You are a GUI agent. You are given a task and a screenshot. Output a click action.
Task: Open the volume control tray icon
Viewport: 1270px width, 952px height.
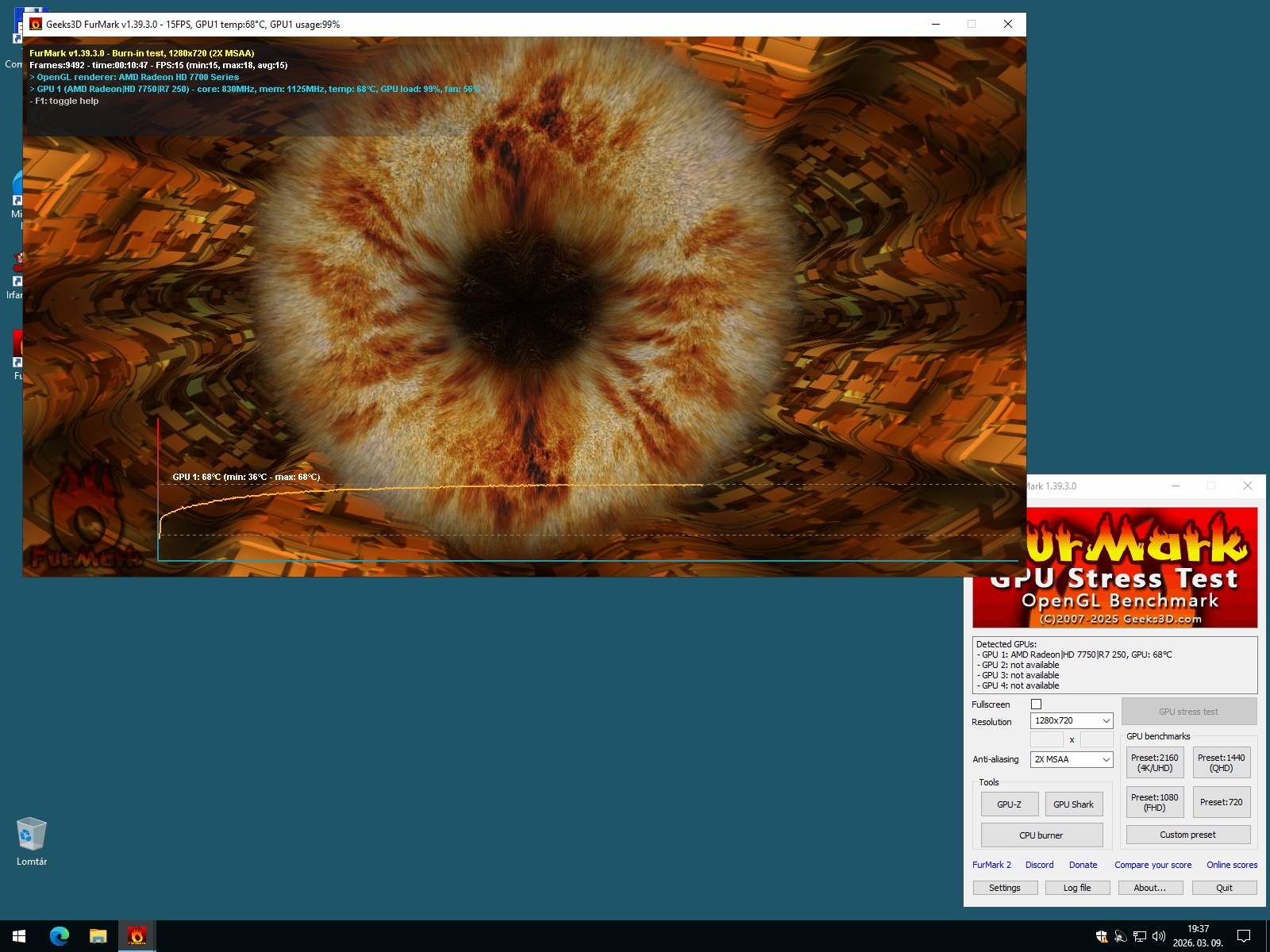tap(1159, 936)
